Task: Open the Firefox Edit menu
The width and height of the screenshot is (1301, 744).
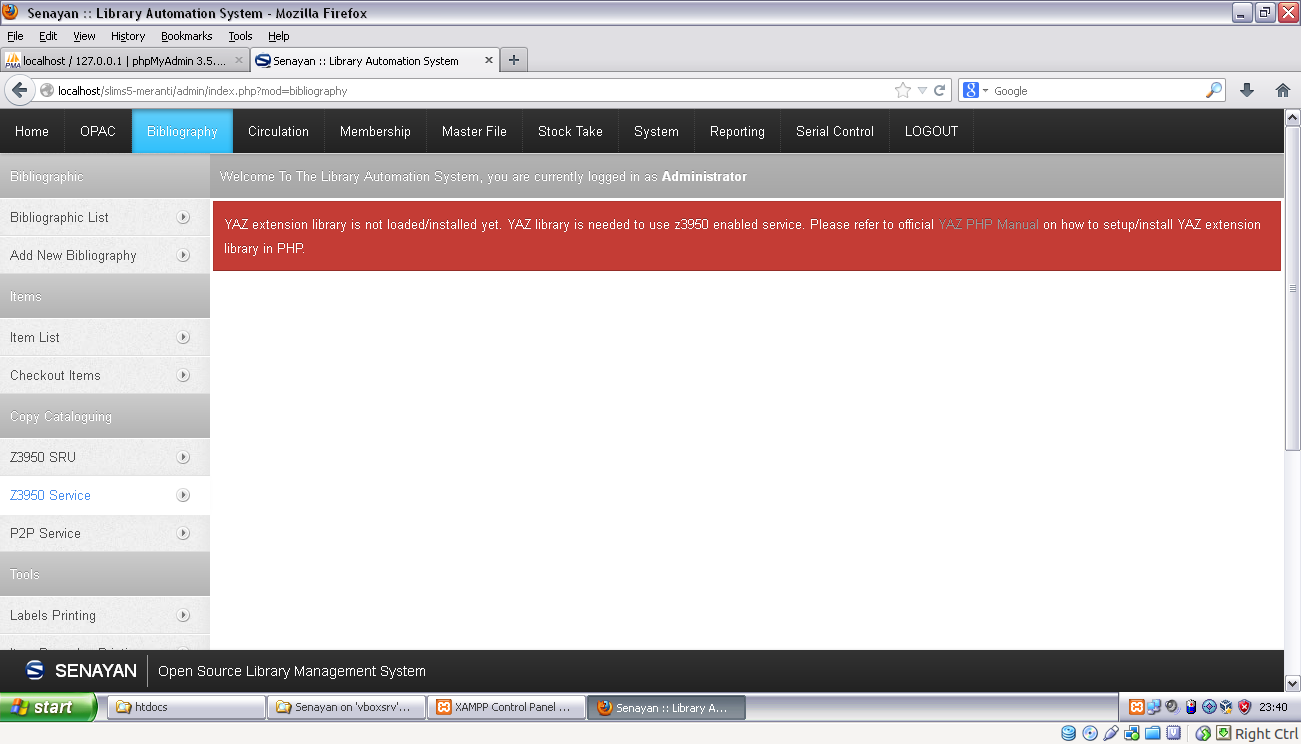Action: click(48, 36)
